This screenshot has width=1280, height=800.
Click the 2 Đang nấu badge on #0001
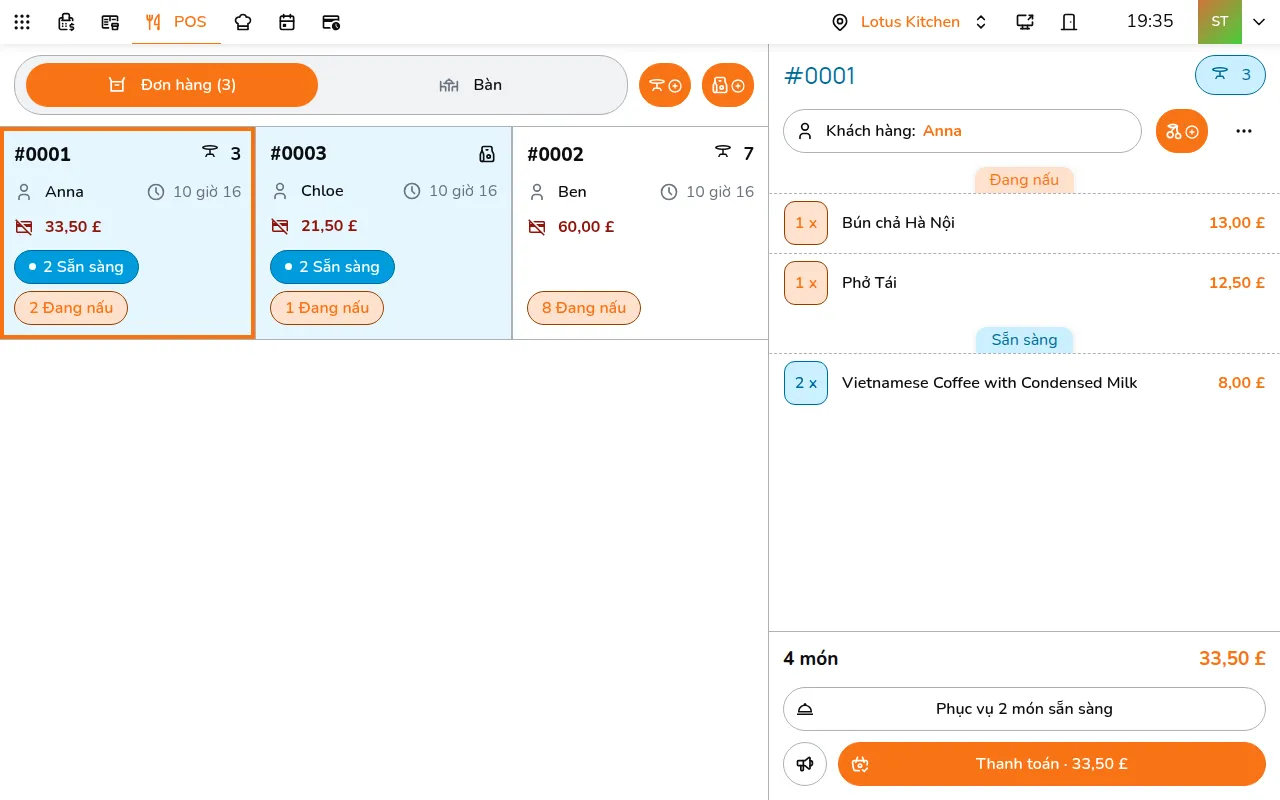[x=71, y=308]
